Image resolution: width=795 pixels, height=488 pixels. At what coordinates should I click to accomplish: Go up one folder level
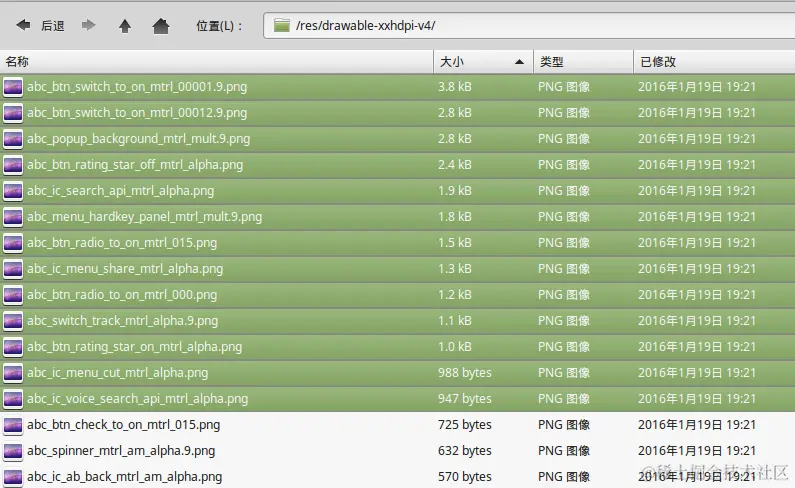(125, 26)
